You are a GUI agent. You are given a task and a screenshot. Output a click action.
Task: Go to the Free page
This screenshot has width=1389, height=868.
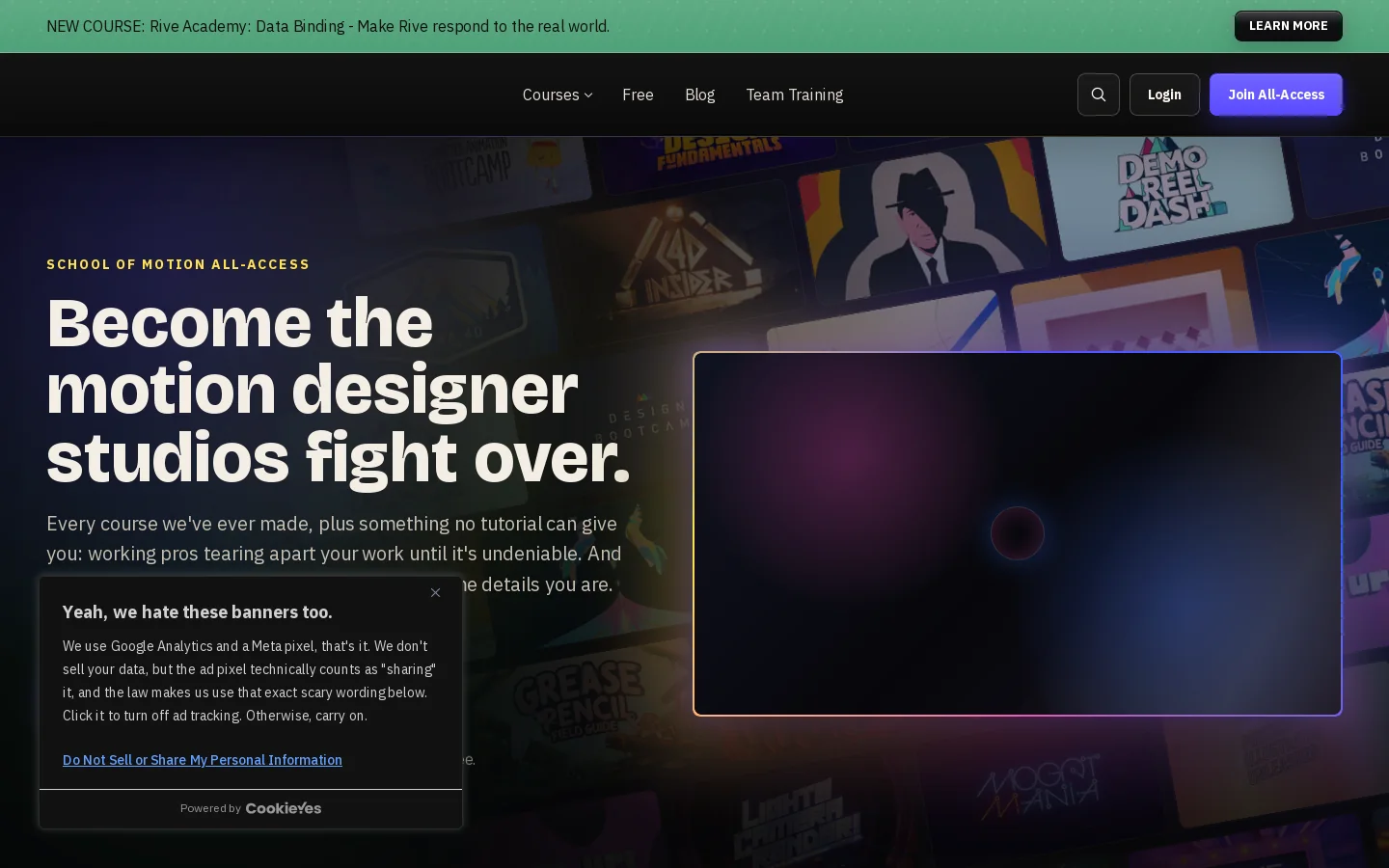click(x=638, y=95)
